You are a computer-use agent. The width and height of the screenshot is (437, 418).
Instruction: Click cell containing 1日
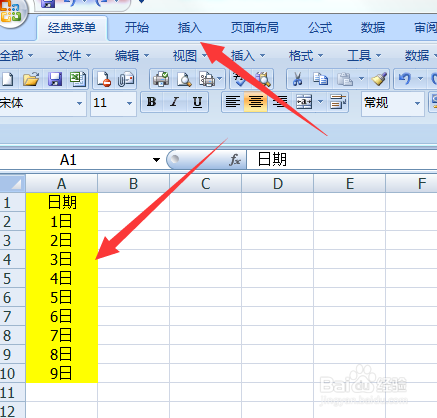(x=62, y=221)
